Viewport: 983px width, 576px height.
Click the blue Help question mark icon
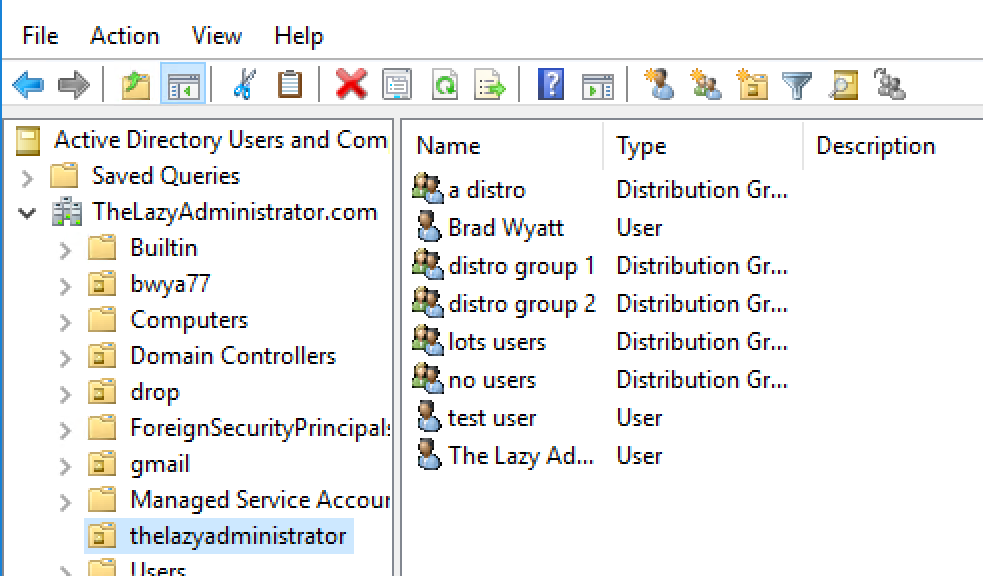pyautogui.click(x=551, y=84)
